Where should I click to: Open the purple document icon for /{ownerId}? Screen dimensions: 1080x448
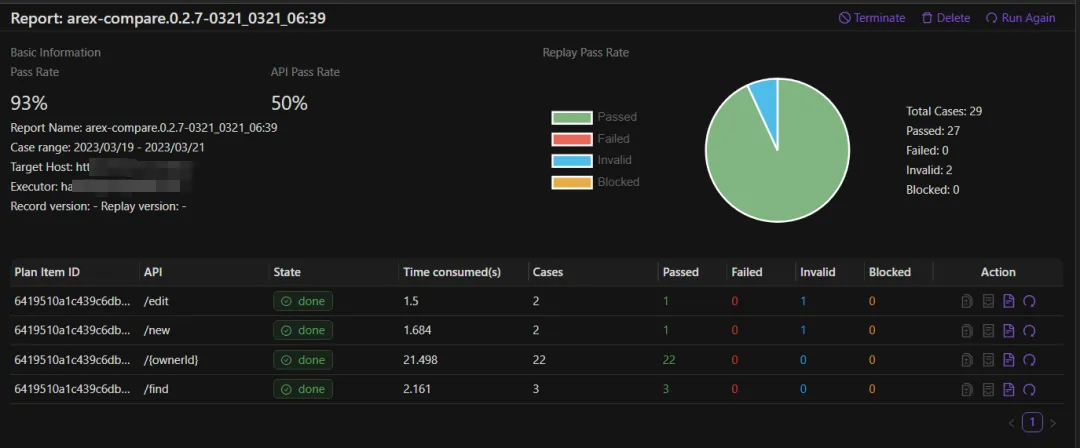click(1009, 360)
